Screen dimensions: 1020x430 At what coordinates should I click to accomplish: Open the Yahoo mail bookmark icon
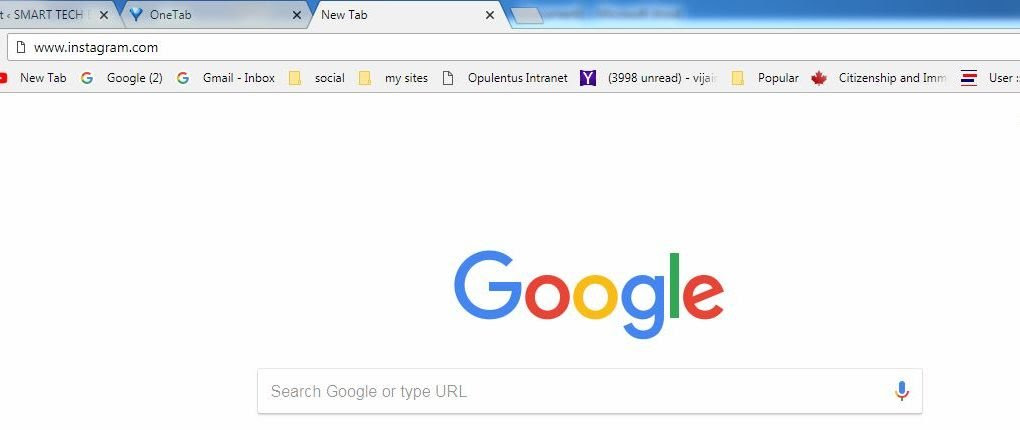pos(587,78)
